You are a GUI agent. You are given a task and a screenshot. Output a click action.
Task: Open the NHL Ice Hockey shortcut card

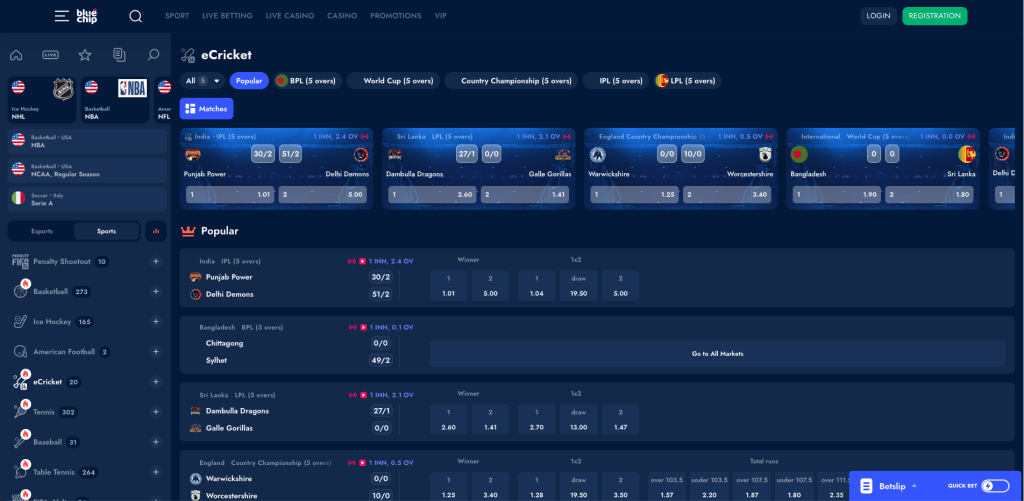(42, 100)
